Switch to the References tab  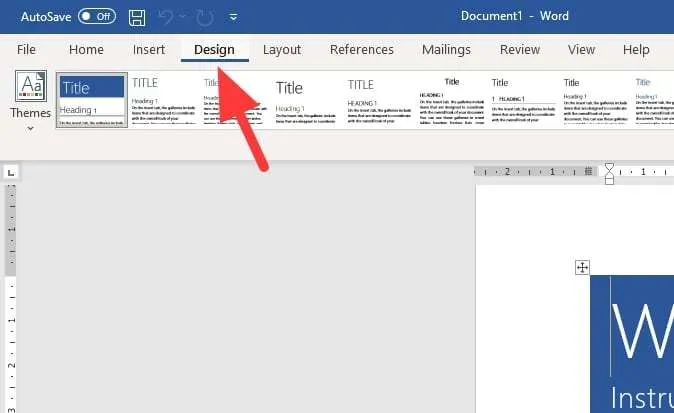point(362,49)
